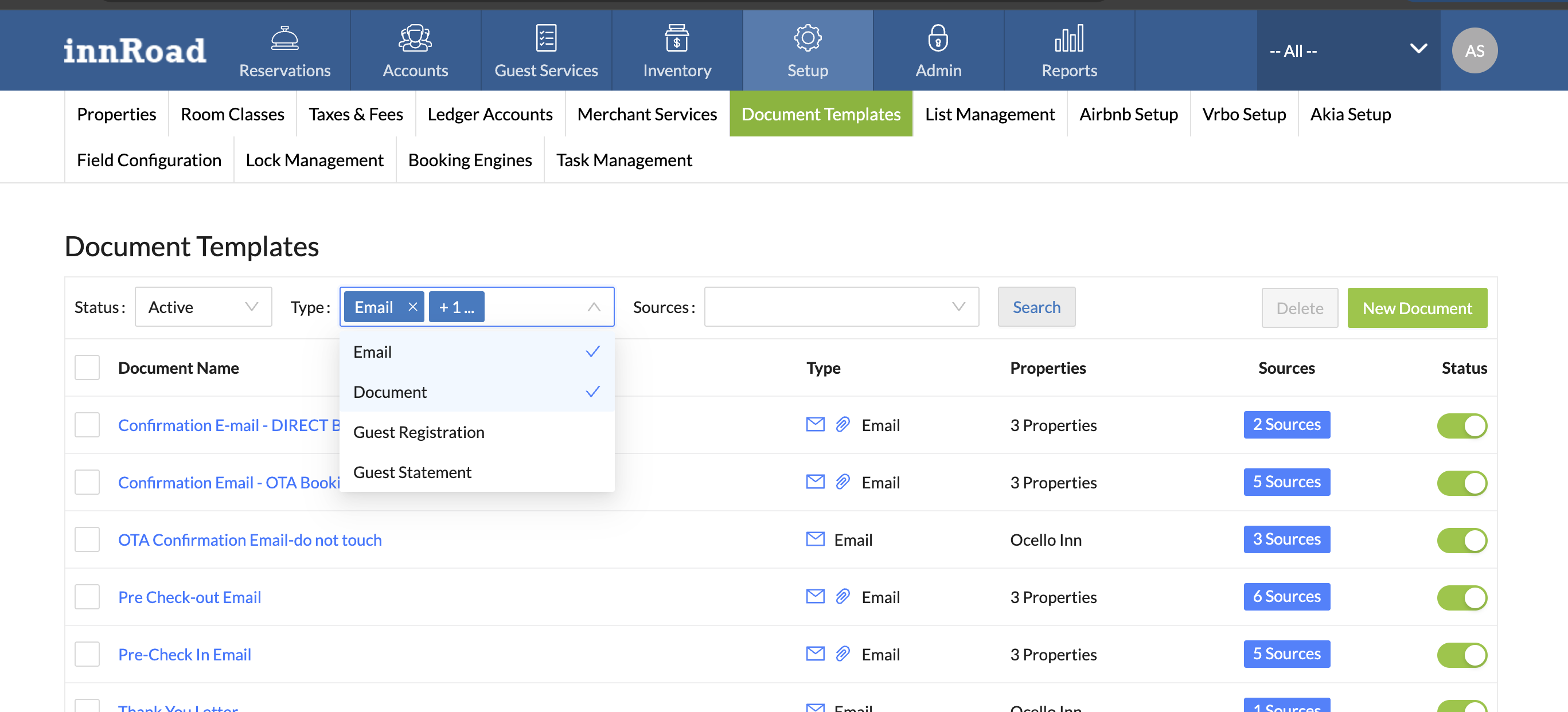
Task: Click the Accounts people icon
Action: pos(415,38)
